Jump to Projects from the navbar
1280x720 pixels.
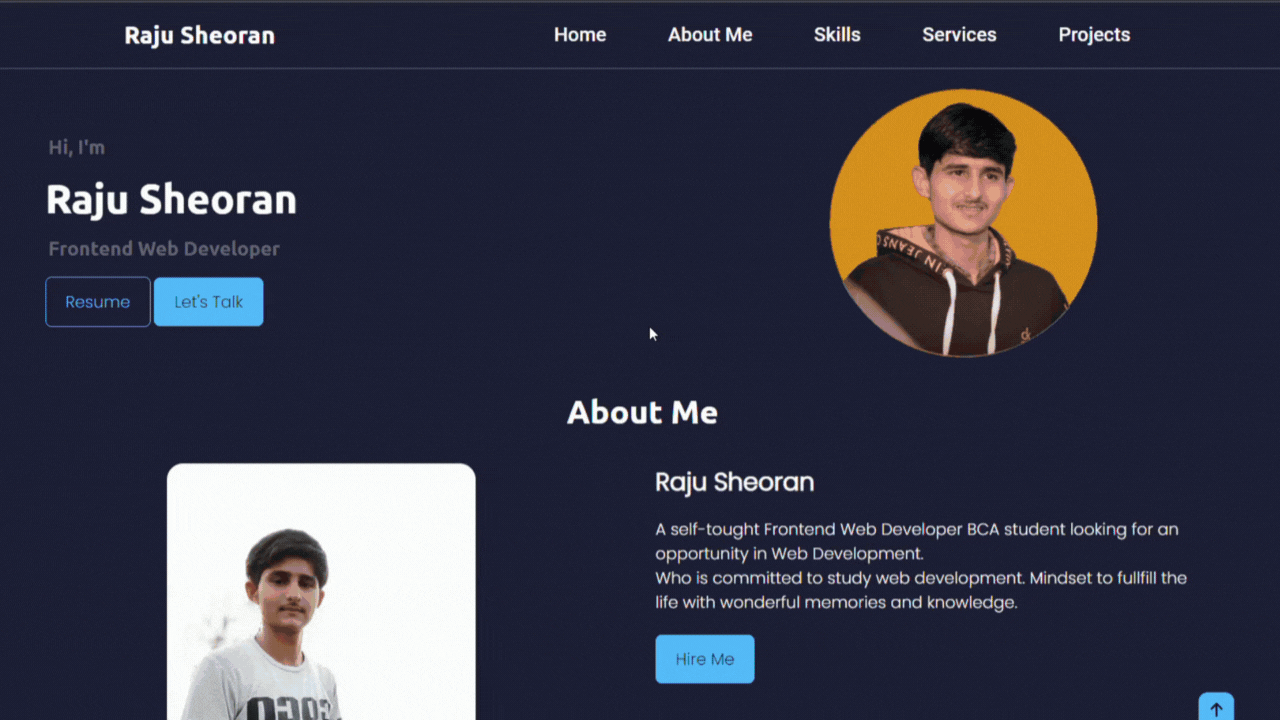tap(1094, 35)
